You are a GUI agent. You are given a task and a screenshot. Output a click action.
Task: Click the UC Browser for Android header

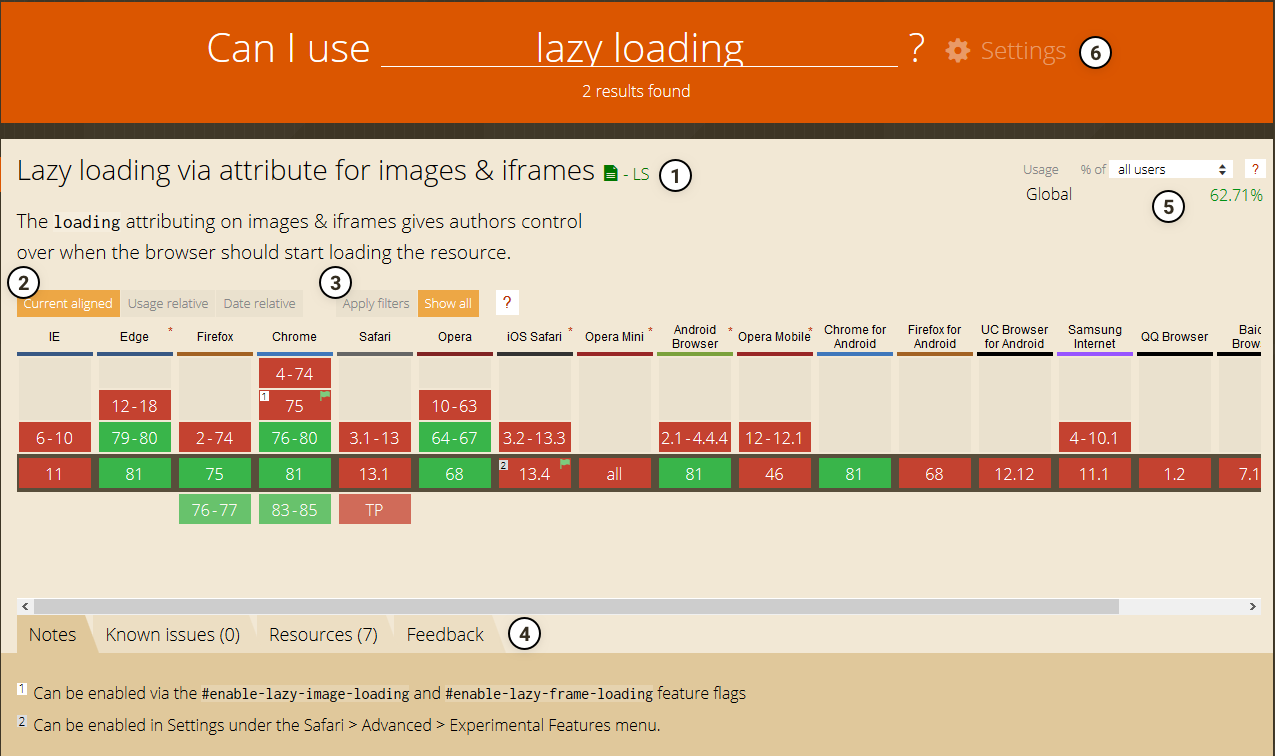(x=1015, y=337)
